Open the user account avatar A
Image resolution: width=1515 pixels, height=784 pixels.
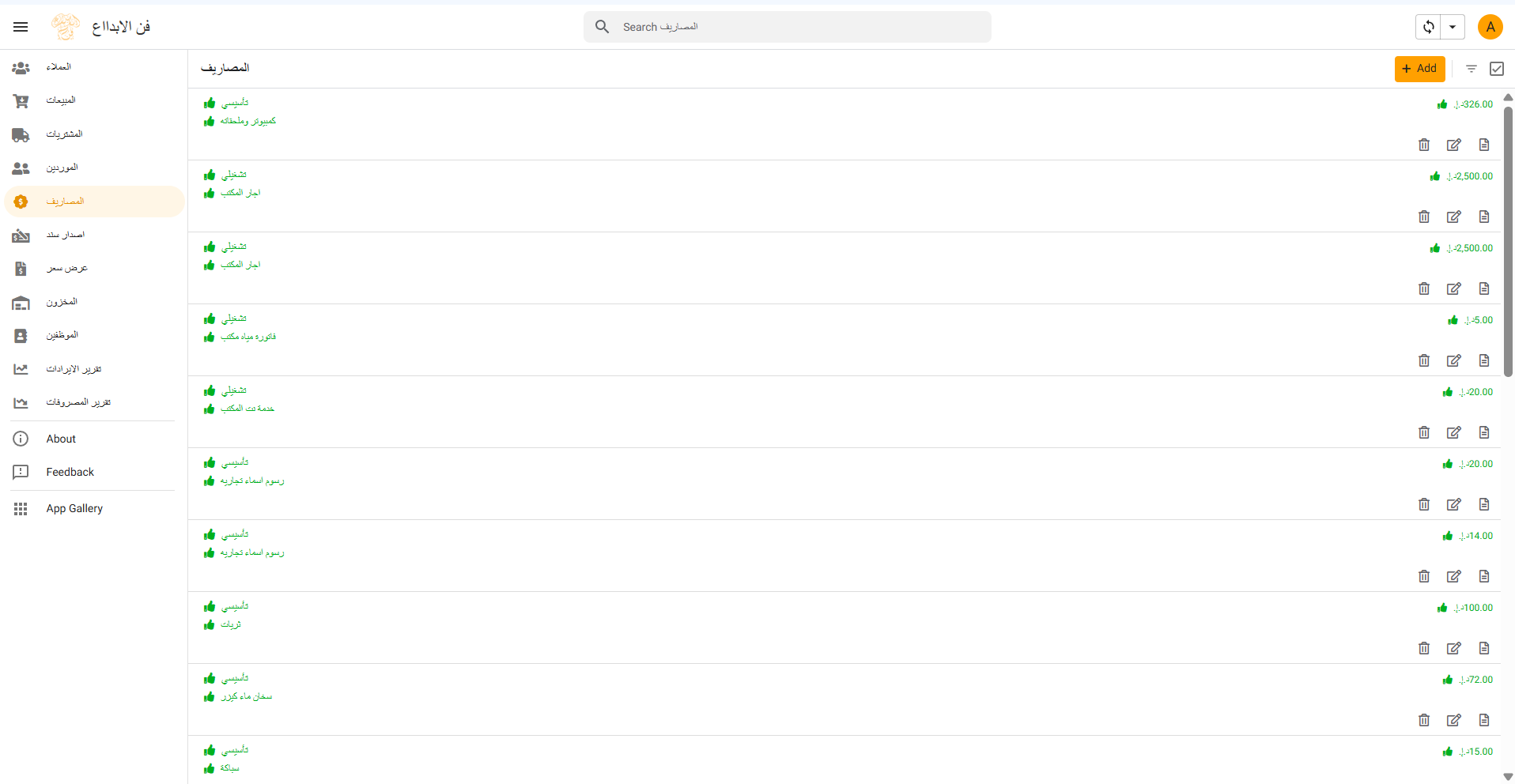pos(1490,27)
